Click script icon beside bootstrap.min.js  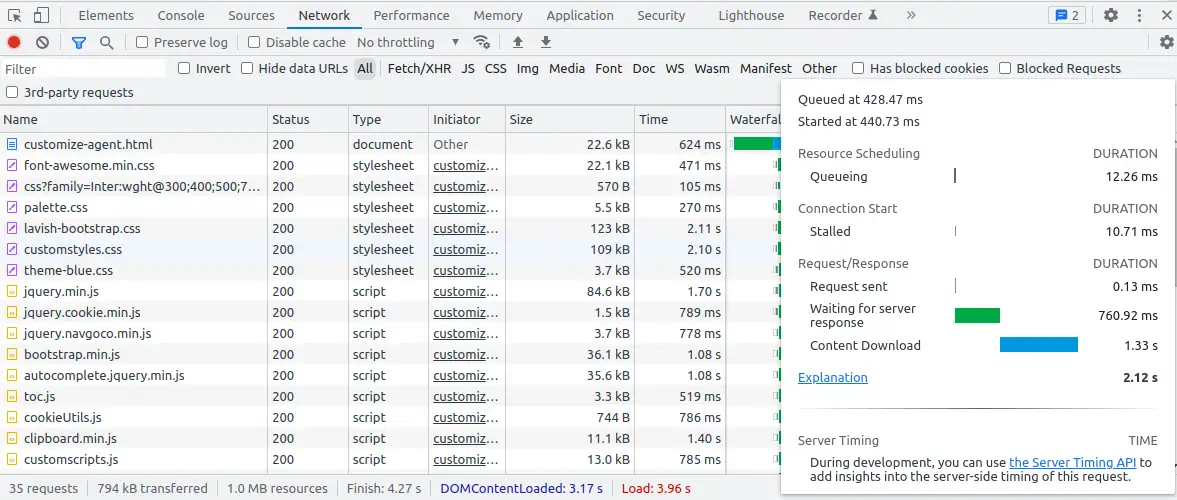pyautogui.click(x=12, y=354)
